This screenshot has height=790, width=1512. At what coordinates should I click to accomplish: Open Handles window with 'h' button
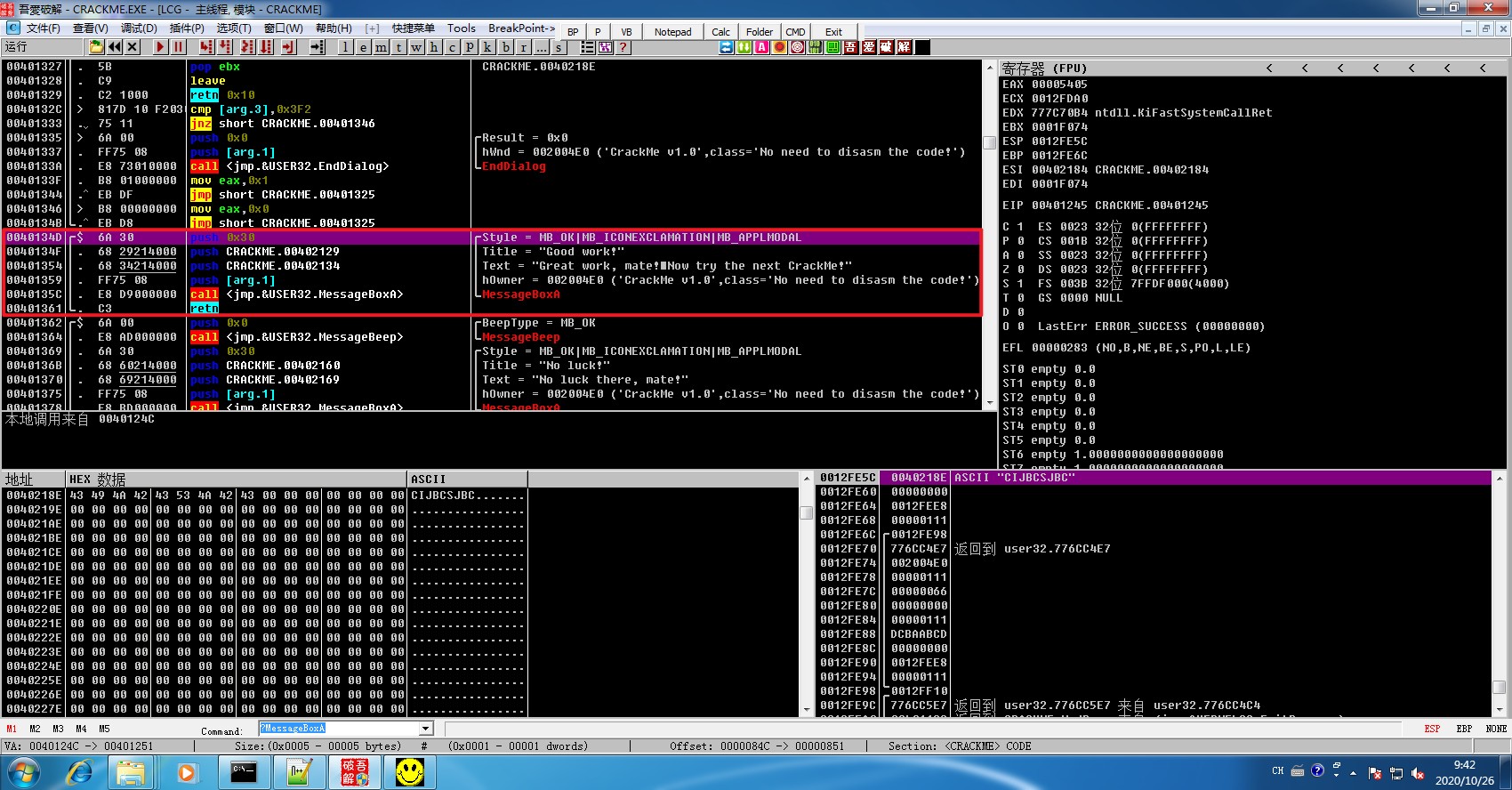434,47
